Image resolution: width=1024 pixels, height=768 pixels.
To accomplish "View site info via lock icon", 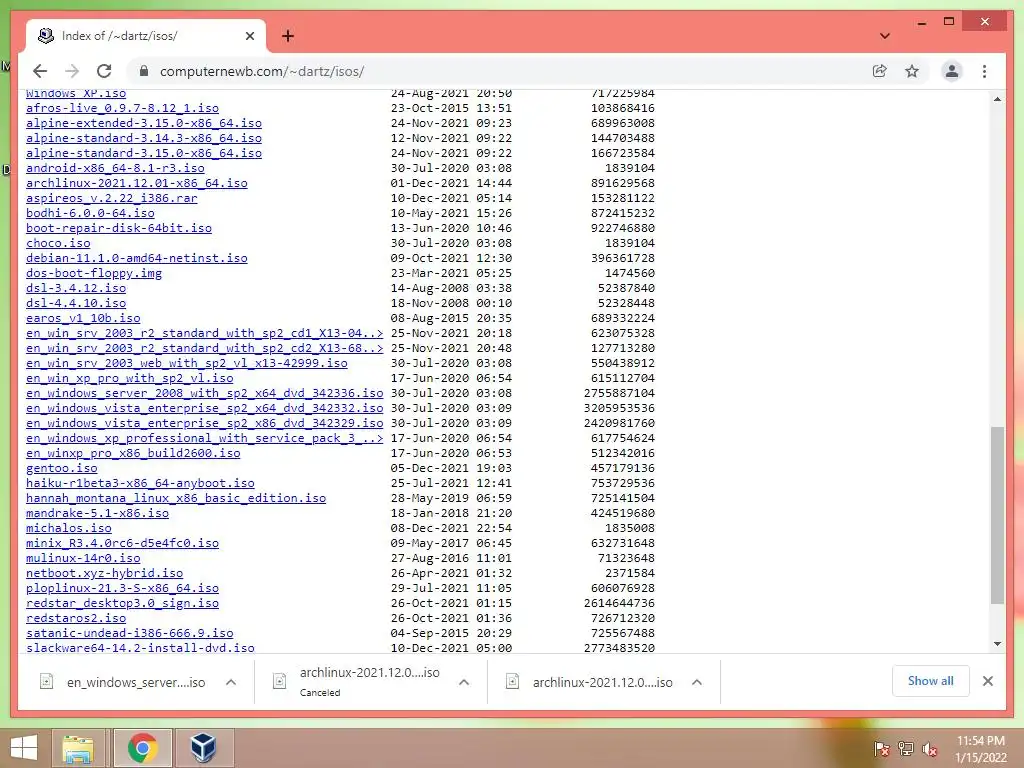I will 144,71.
